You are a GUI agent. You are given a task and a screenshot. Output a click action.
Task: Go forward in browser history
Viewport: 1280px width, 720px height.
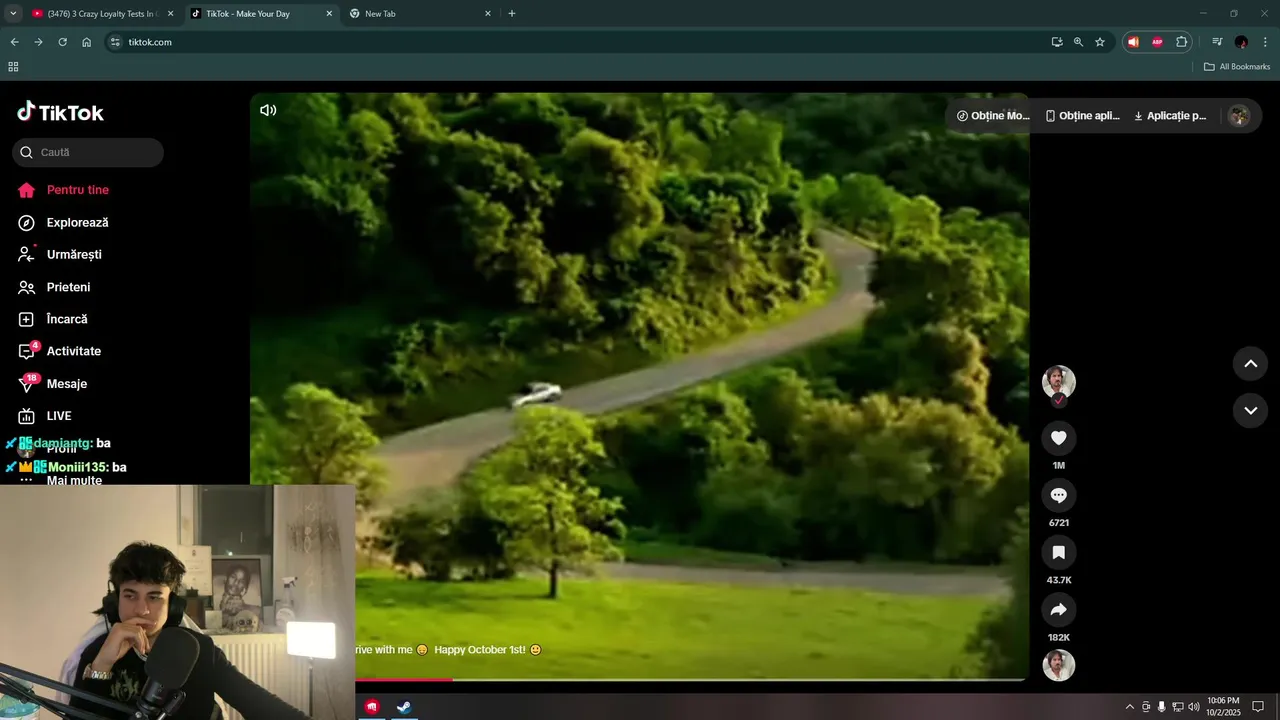(x=38, y=42)
